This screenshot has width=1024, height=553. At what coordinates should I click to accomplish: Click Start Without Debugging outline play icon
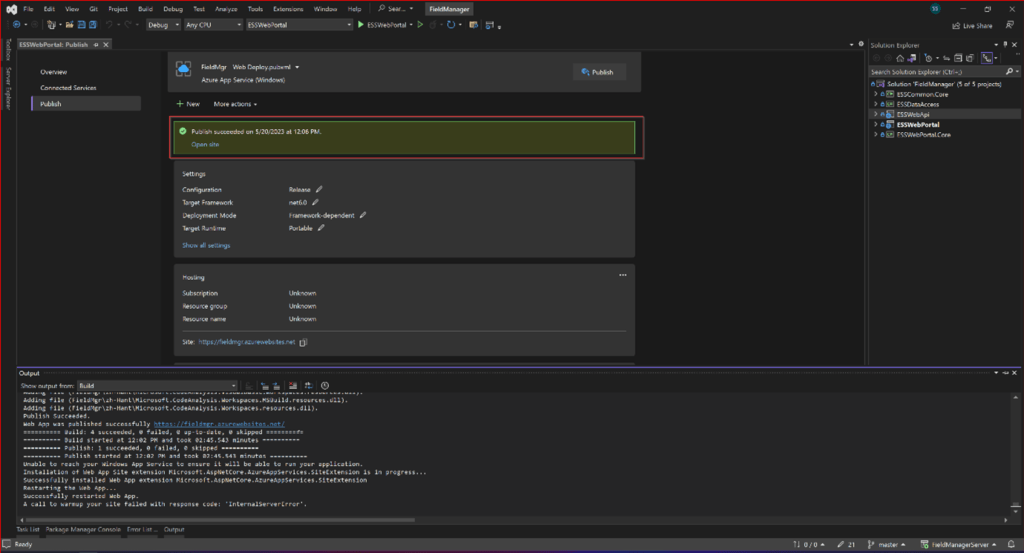420,25
